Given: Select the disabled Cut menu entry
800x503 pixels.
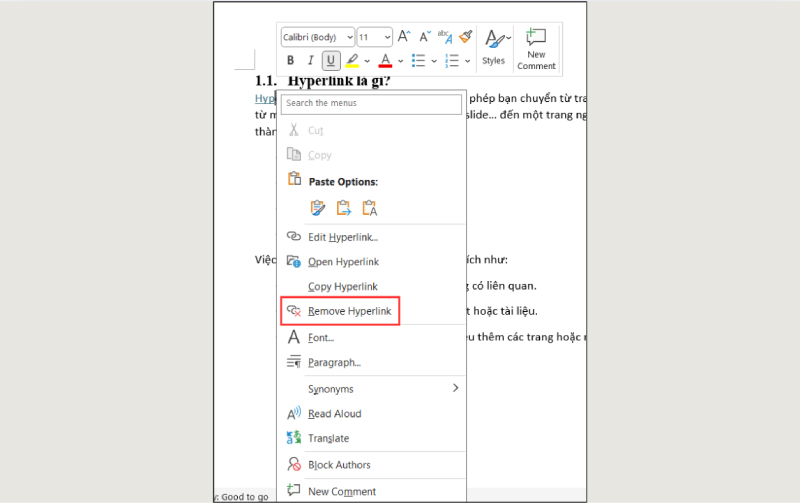Looking at the screenshot, I should 371,131.
